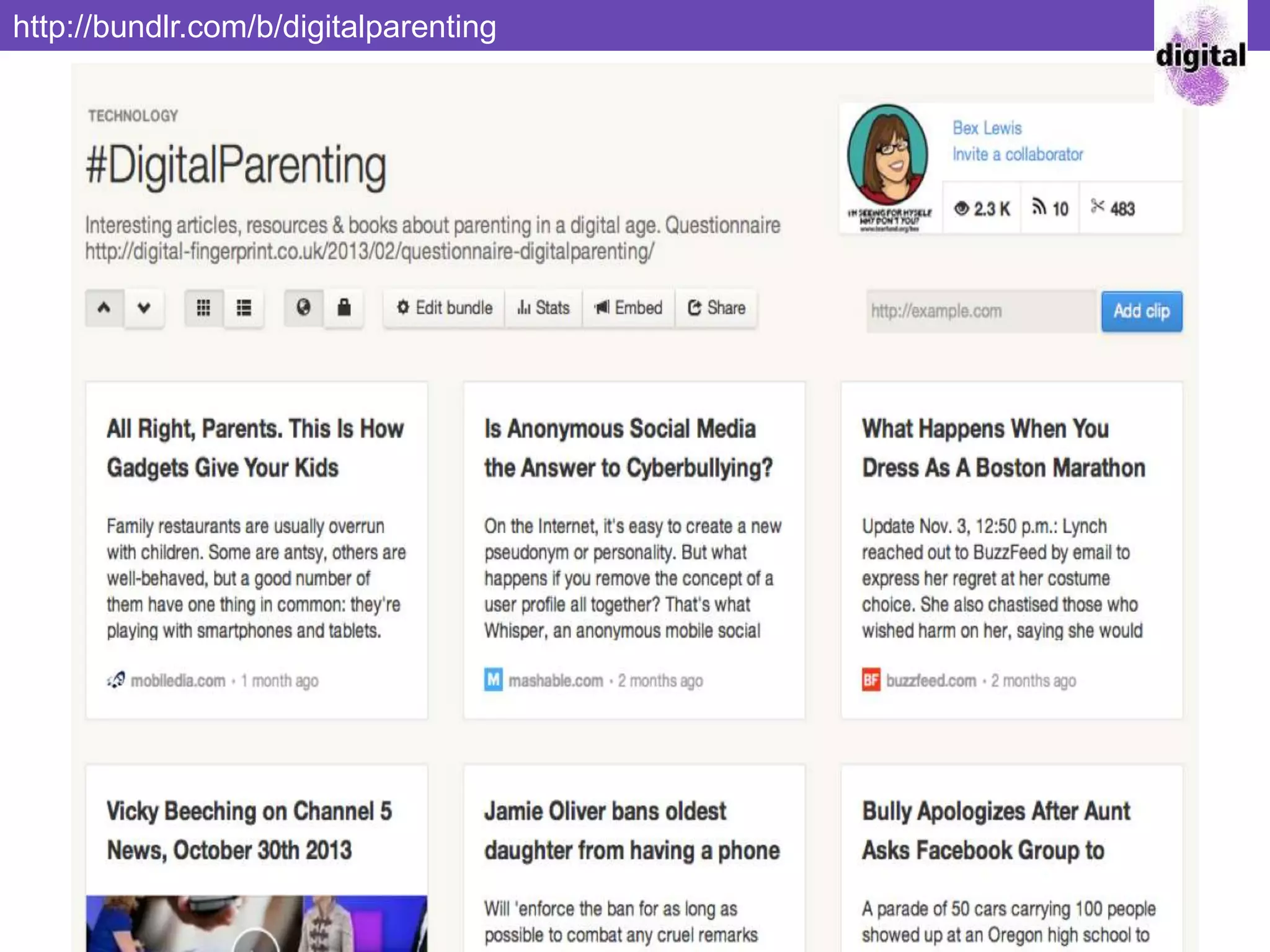The width and height of the screenshot is (1270, 952).
Task: Click Invite a collaborator link
Action: pyautogui.click(x=1018, y=154)
